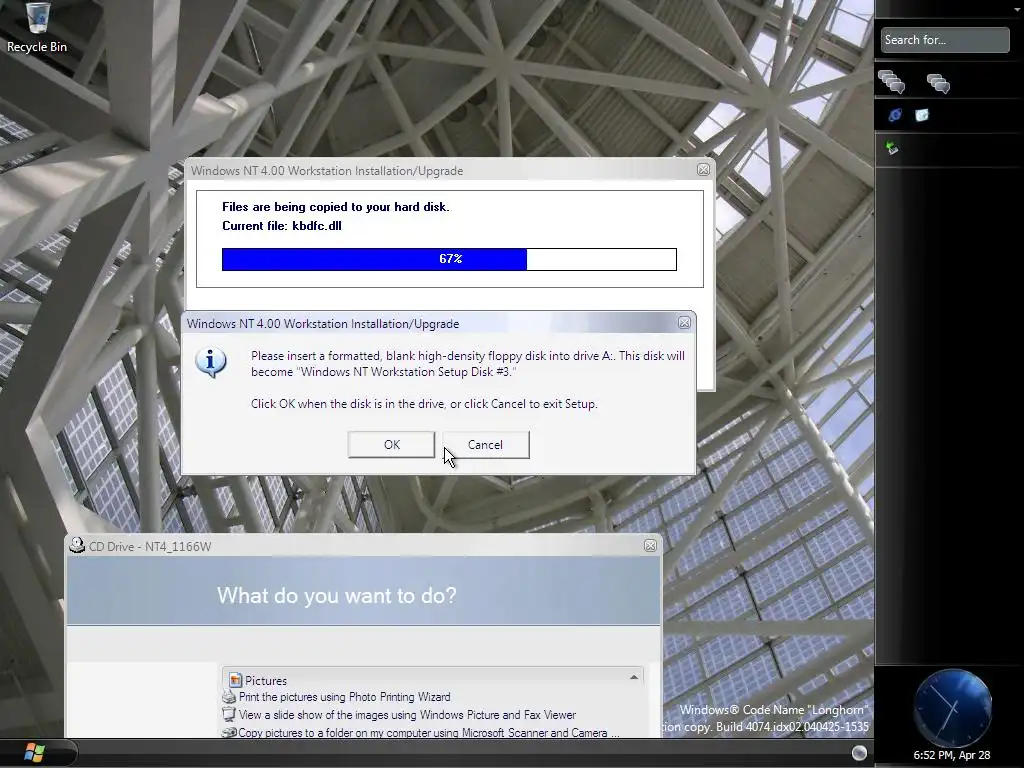Click the 6:52 PM, Apr 28 date text
The height and width of the screenshot is (768, 1024).
pyautogui.click(x=952, y=755)
